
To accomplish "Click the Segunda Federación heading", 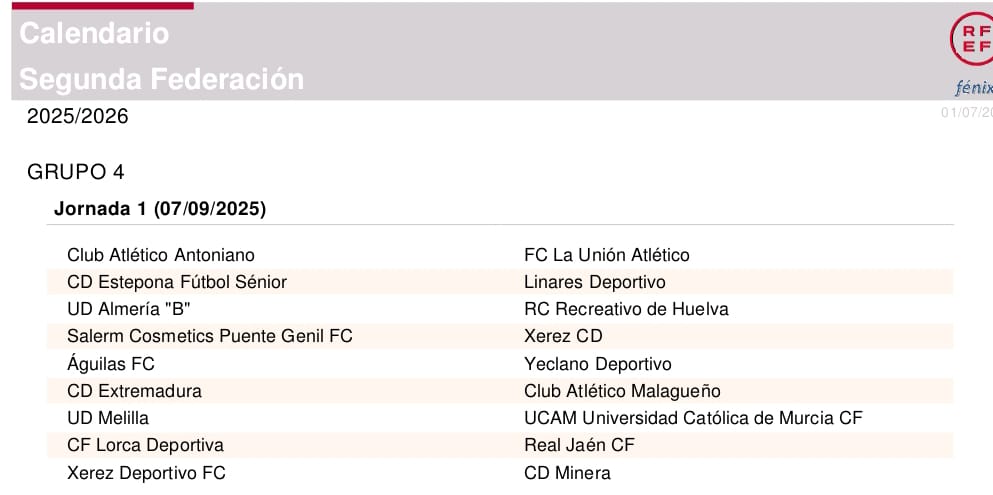I will click(x=161, y=79).
